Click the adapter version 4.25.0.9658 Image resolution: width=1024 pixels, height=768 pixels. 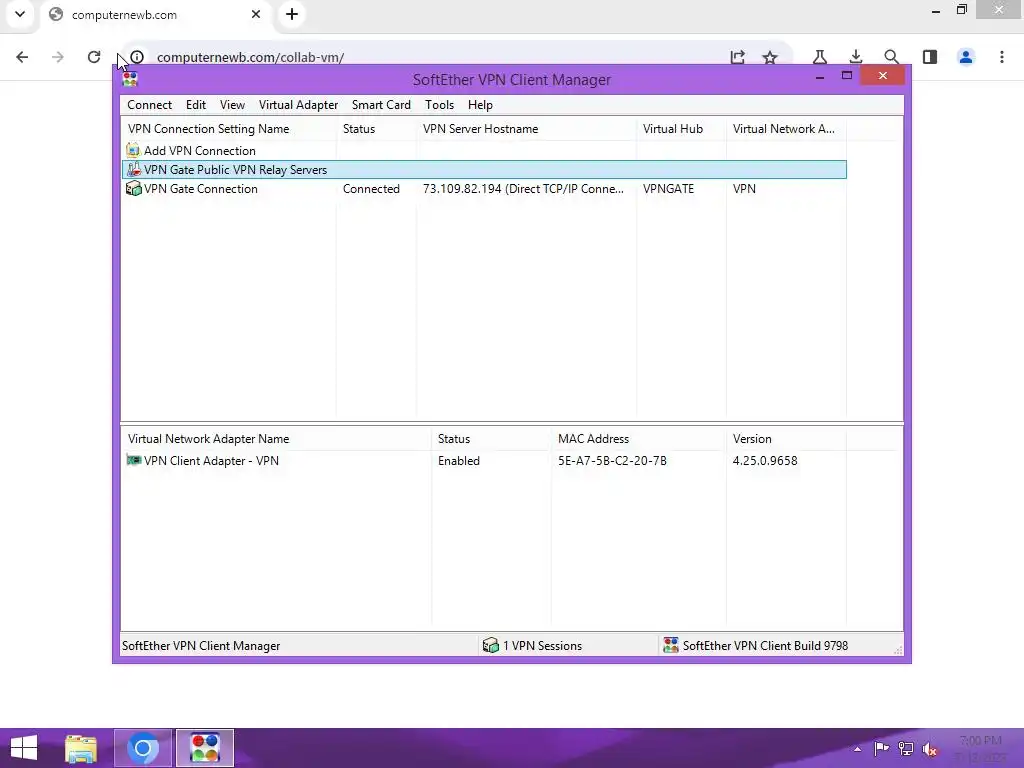click(x=765, y=461)
